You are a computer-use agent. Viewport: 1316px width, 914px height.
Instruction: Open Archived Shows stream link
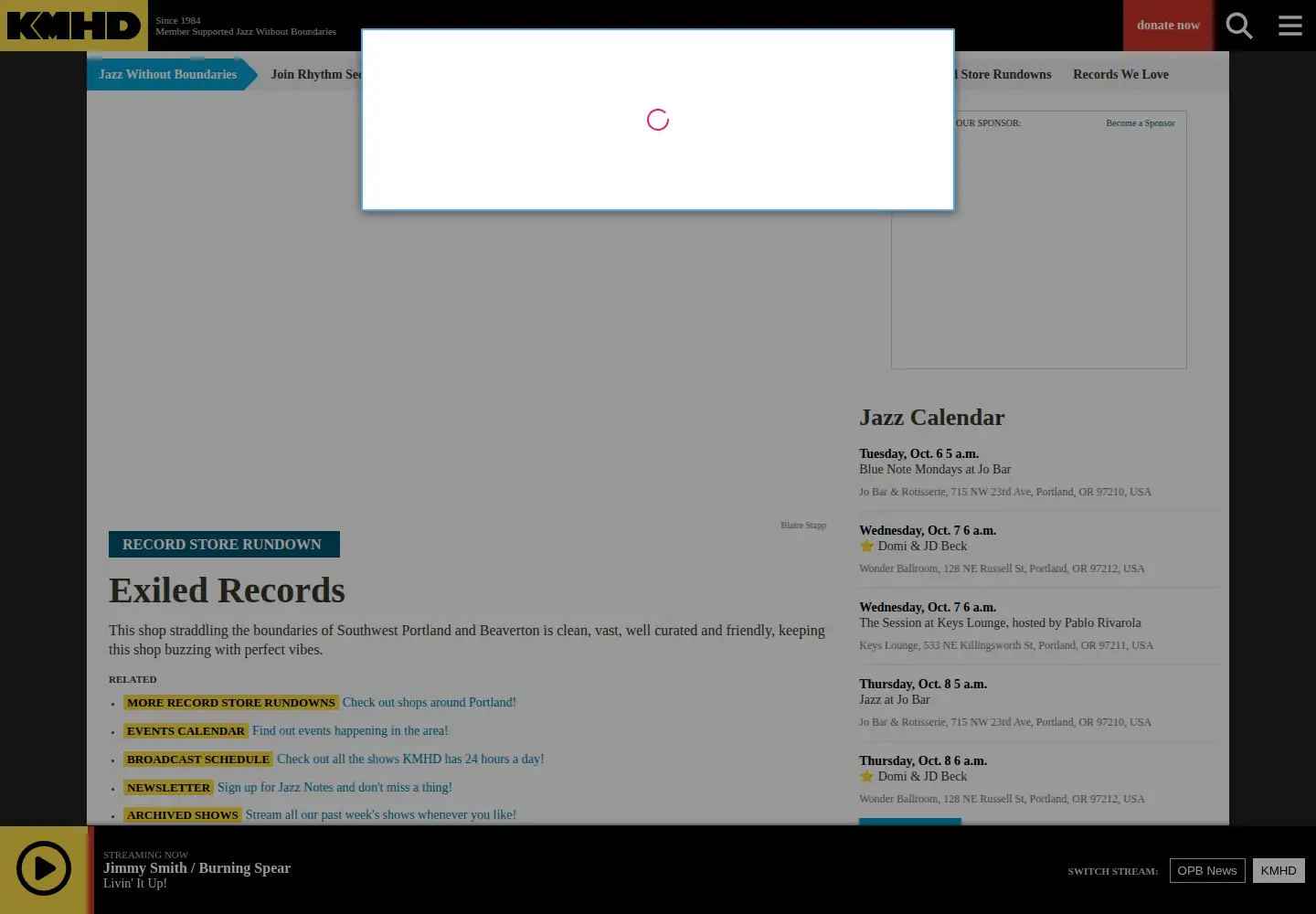point(380,815)
